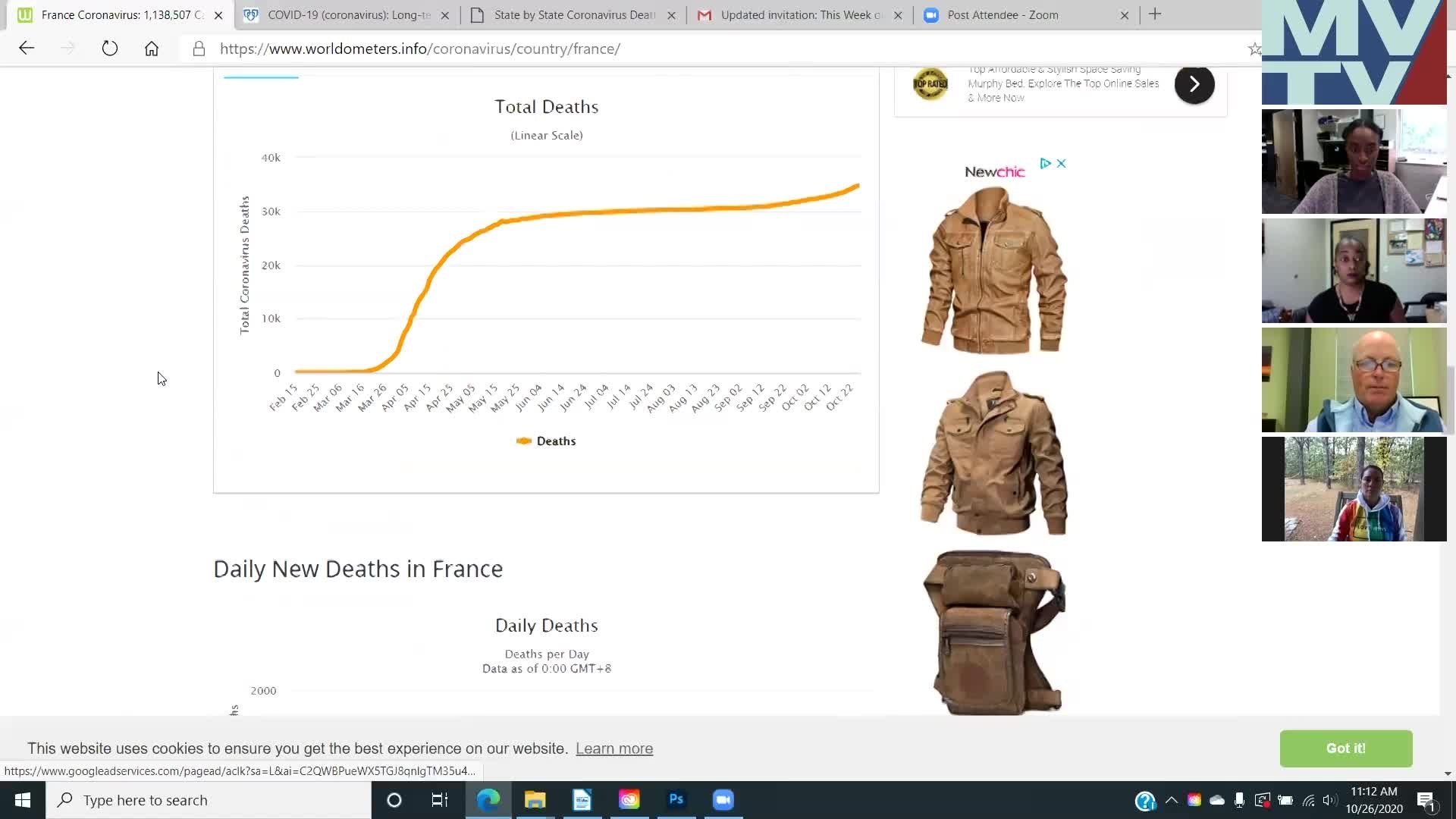The width and height of the screenshot is (1456, 819).
Task: Open a new browser tab
Action: [x=1155, y=14]
